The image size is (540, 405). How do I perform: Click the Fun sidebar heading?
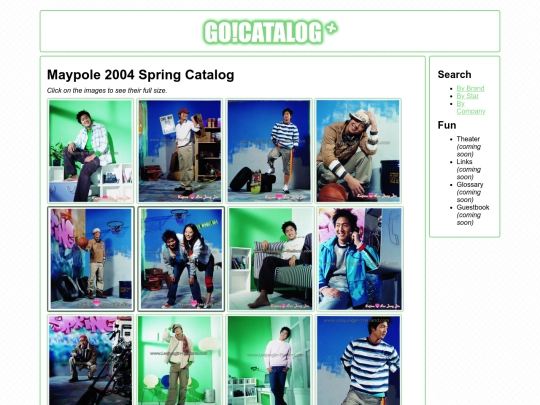tap(447, 125)
